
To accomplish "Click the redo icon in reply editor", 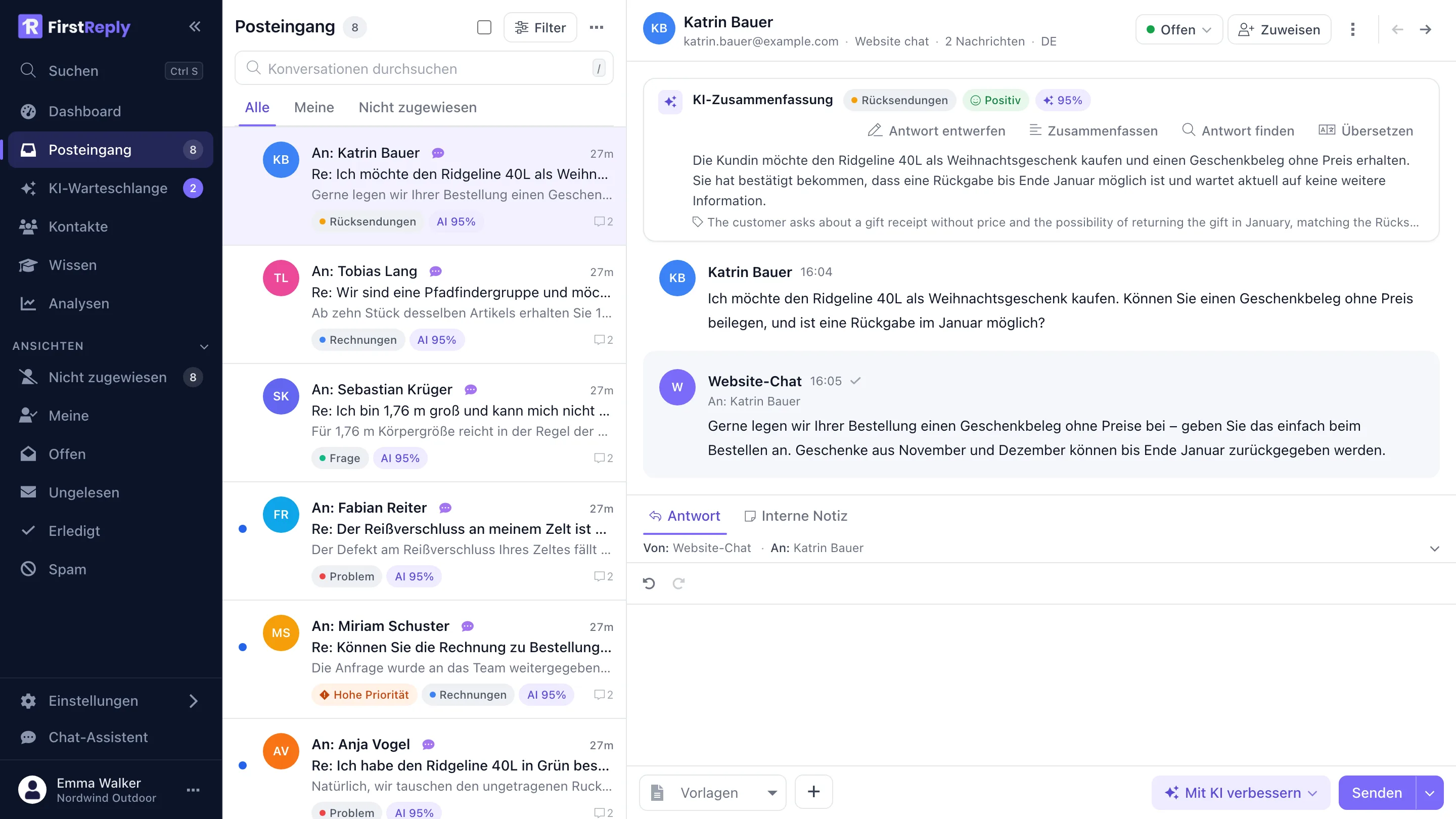I will point(678,583).
